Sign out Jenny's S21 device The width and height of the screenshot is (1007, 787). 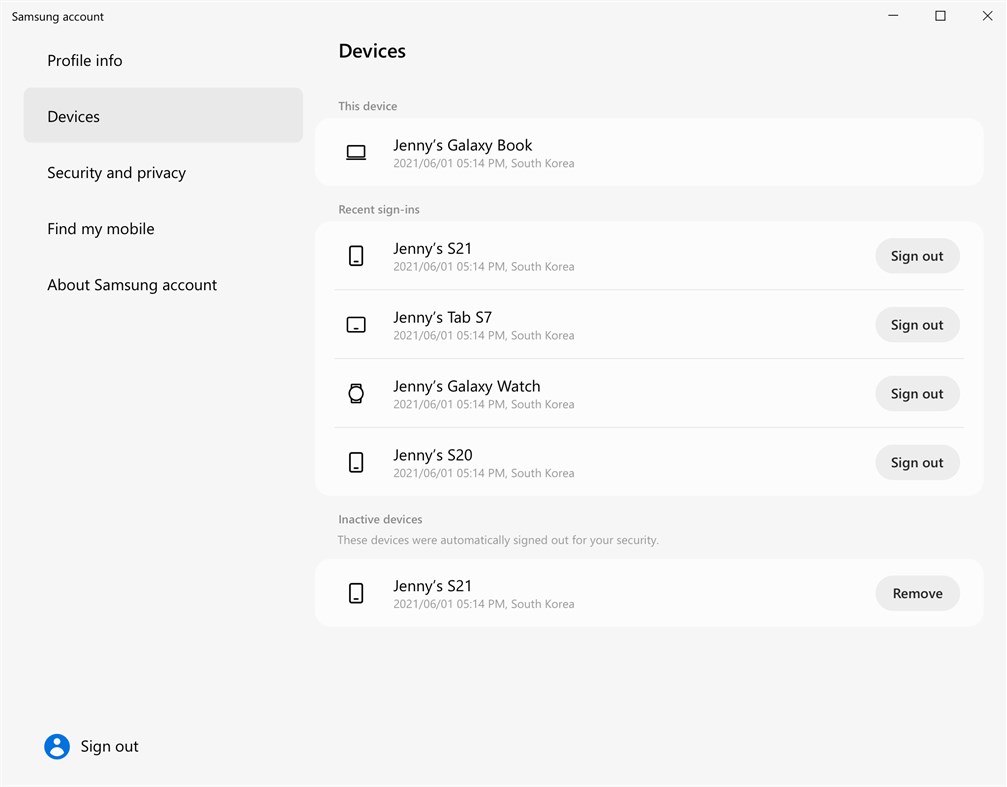point(917,255)
